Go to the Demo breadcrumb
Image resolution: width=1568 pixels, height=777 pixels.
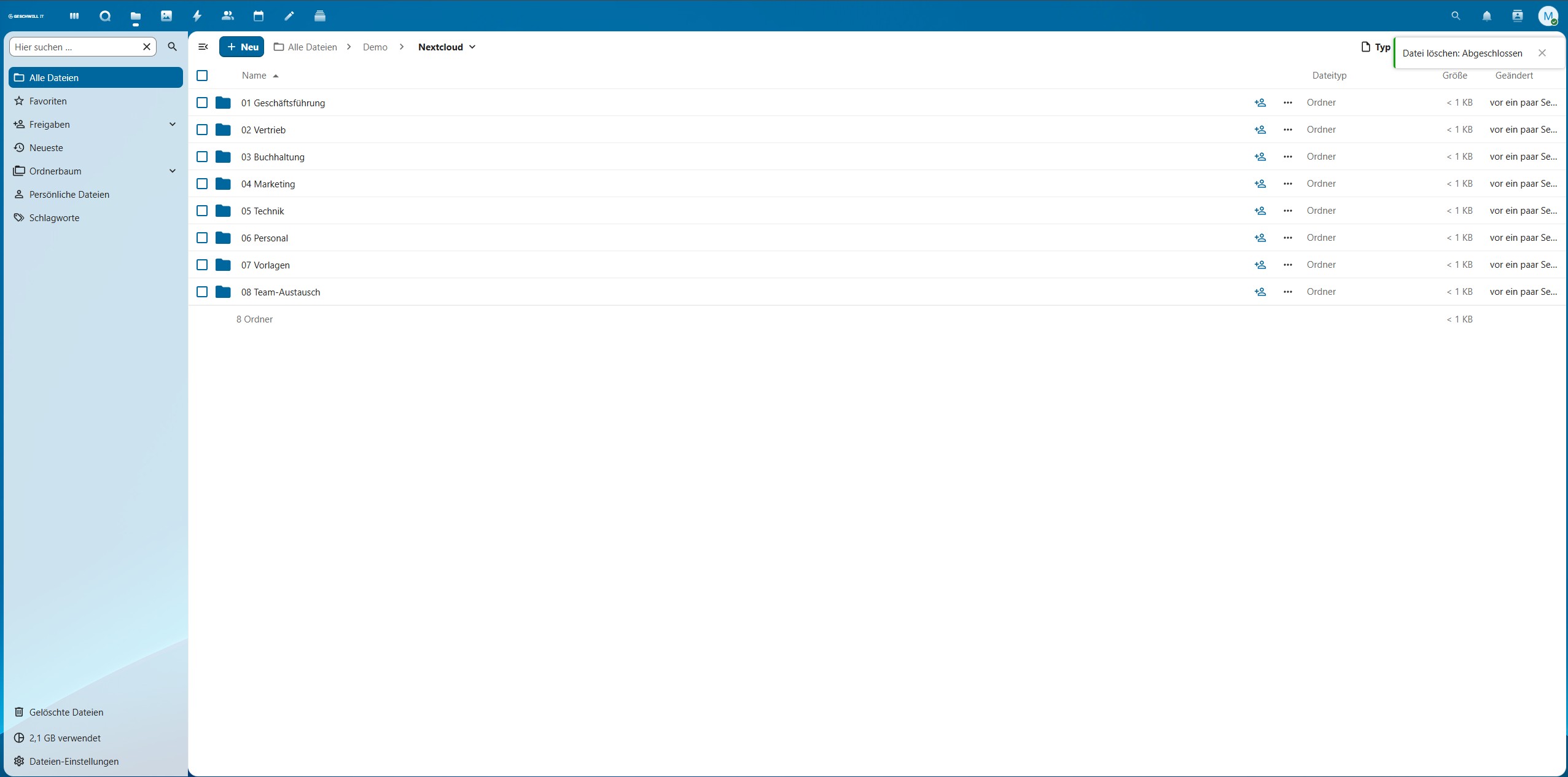pyautogui.click(x=375, y=47)
